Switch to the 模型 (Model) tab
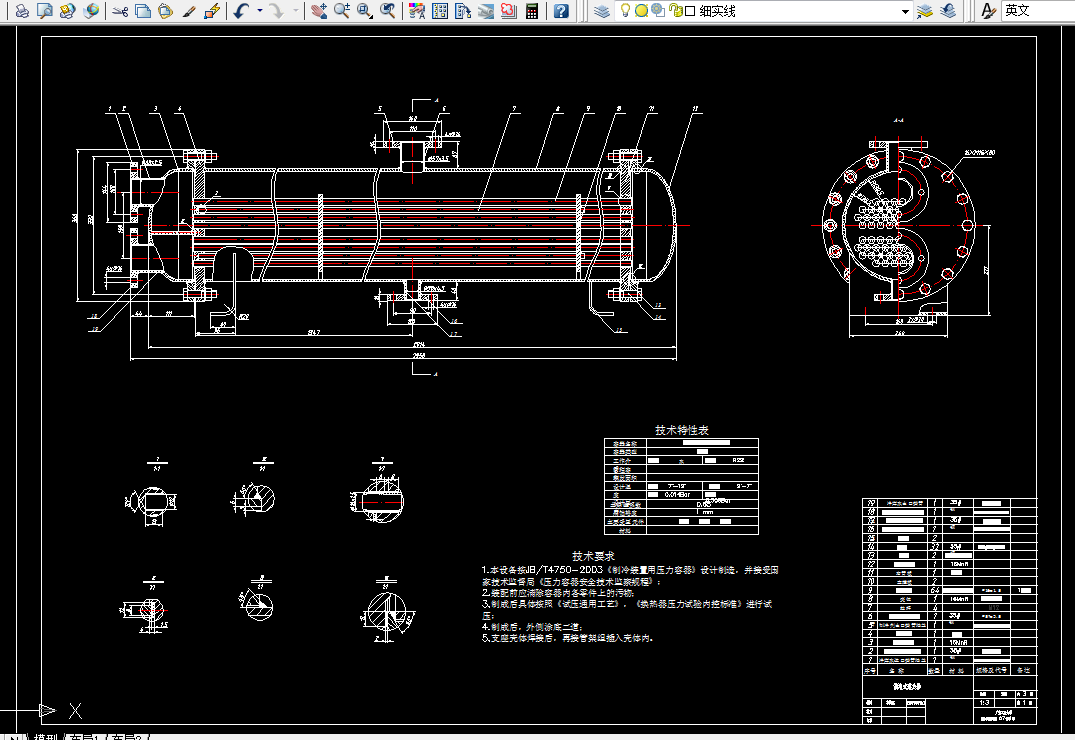1075x740 pixels. point(47,737)
